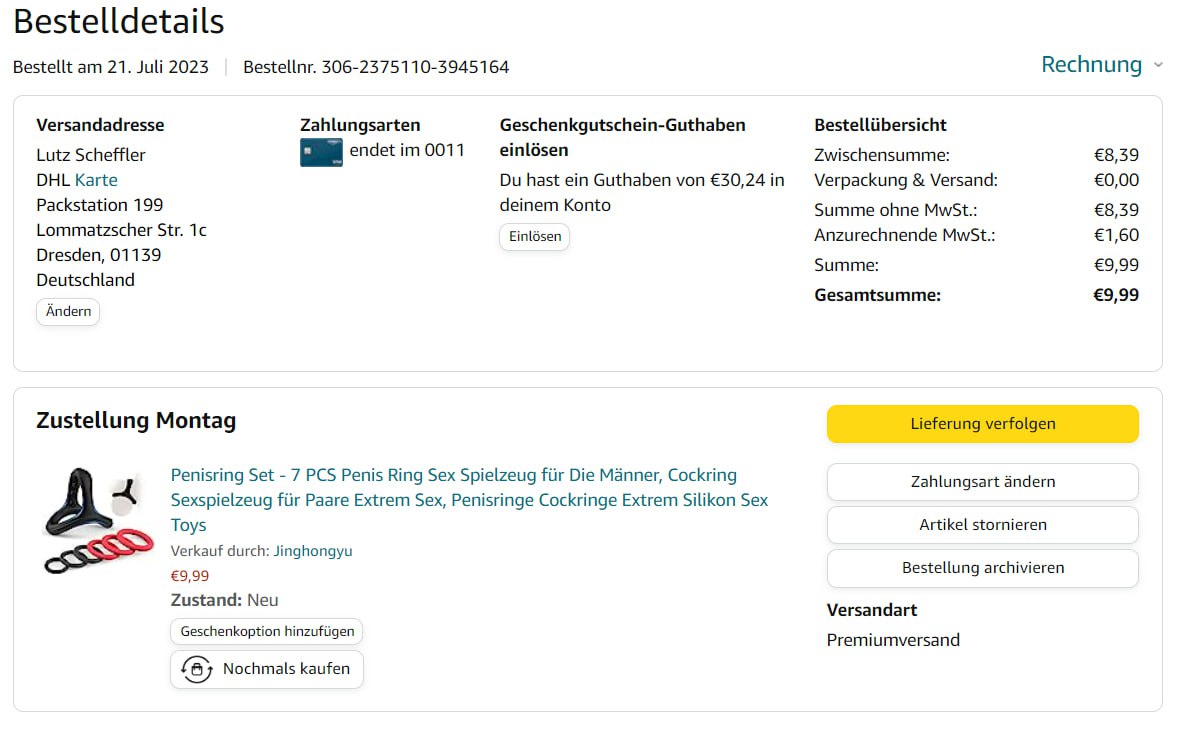Click the Gesamtsumme amount €9,99
Image resolution: width=1185 pixels, height=734 pixels.
1114,295
